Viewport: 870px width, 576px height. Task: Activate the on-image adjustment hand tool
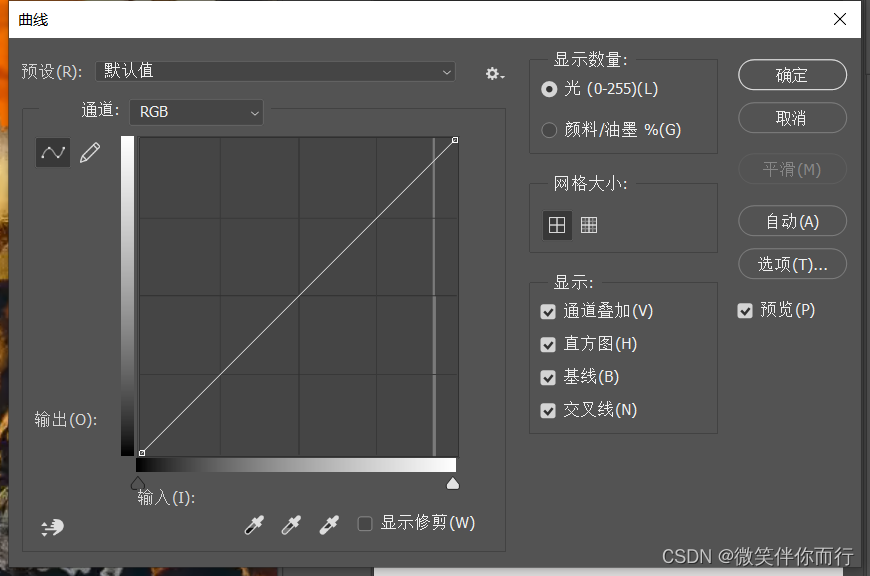pyautogui.click(x=53, y=527)
